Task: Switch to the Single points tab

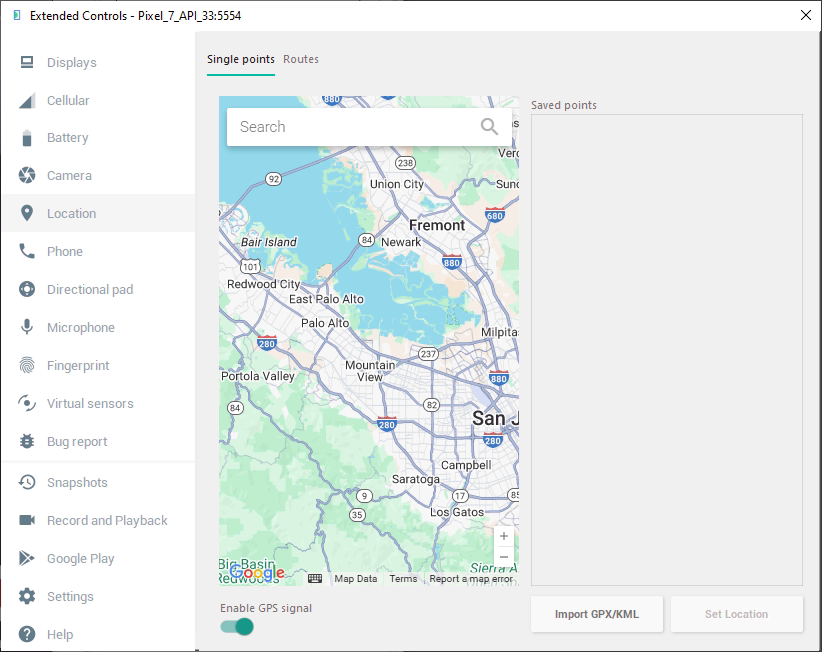Action: click(x=241, y=59)
